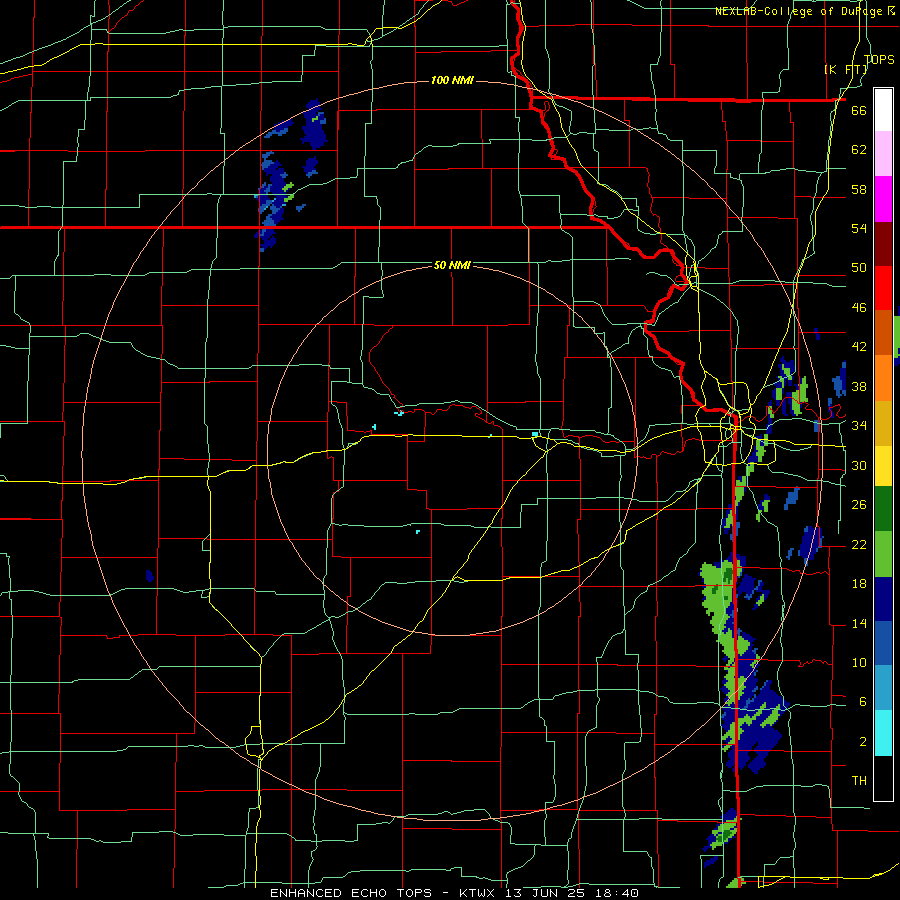This screenshot has height=900, width=900.
Task: Select the maroon legend color block
Action: (x=883, y=244)
